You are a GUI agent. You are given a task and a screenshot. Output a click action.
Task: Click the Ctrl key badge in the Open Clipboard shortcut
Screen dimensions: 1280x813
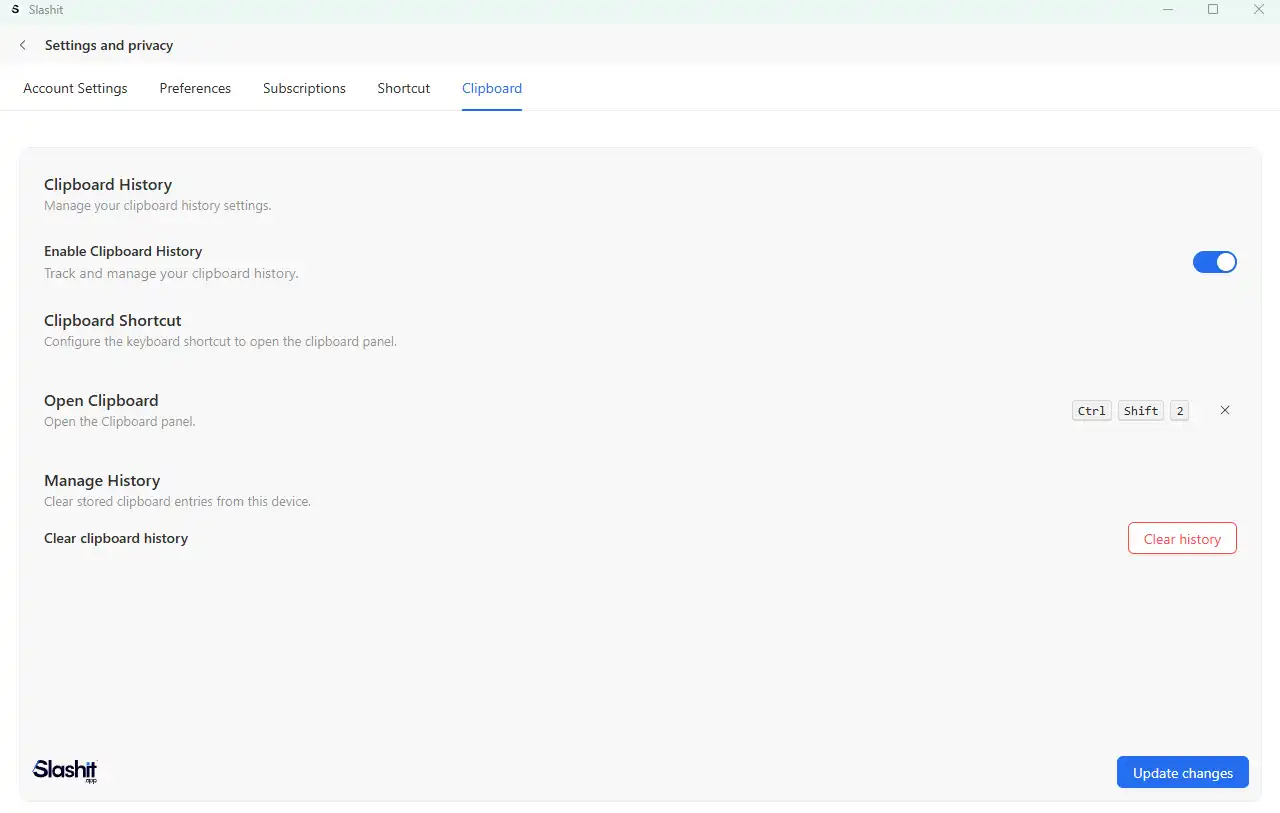pos(1092,411)
